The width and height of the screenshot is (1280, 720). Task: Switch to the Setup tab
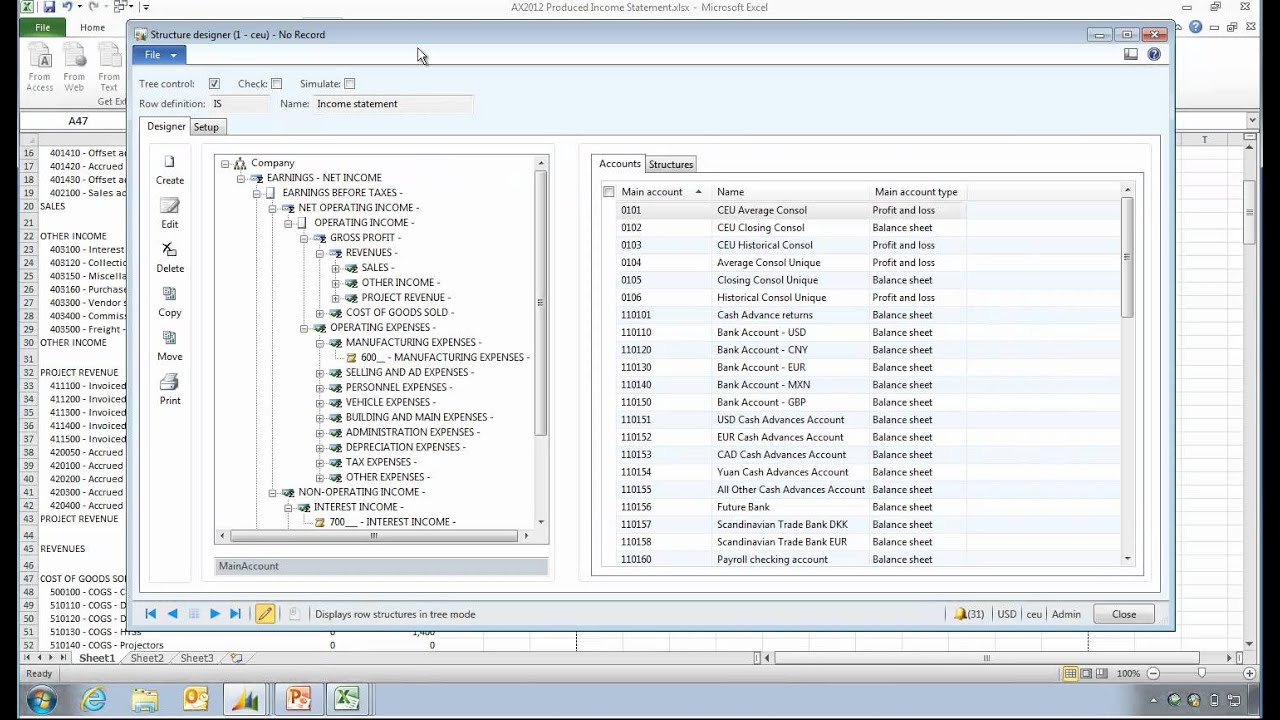tap(206, 127)
